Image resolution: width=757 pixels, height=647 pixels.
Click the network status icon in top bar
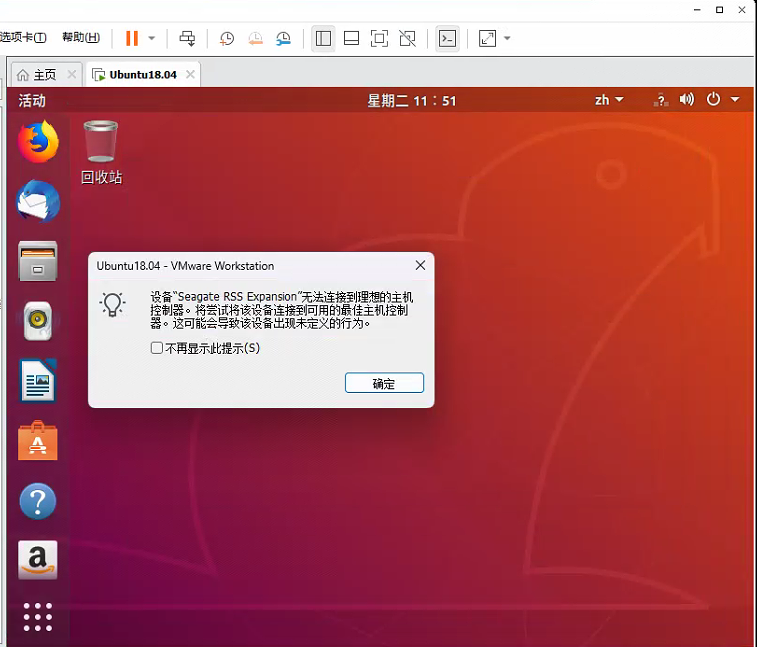661,100
